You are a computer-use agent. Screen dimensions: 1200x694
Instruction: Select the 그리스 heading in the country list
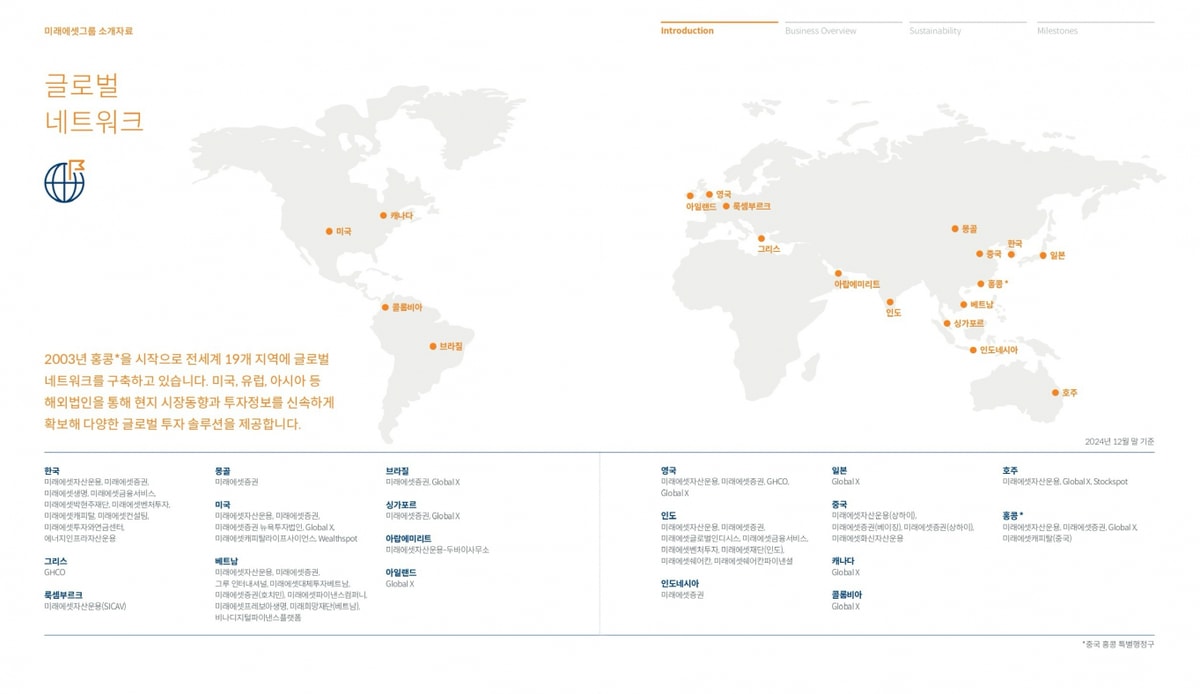[56, 561]
